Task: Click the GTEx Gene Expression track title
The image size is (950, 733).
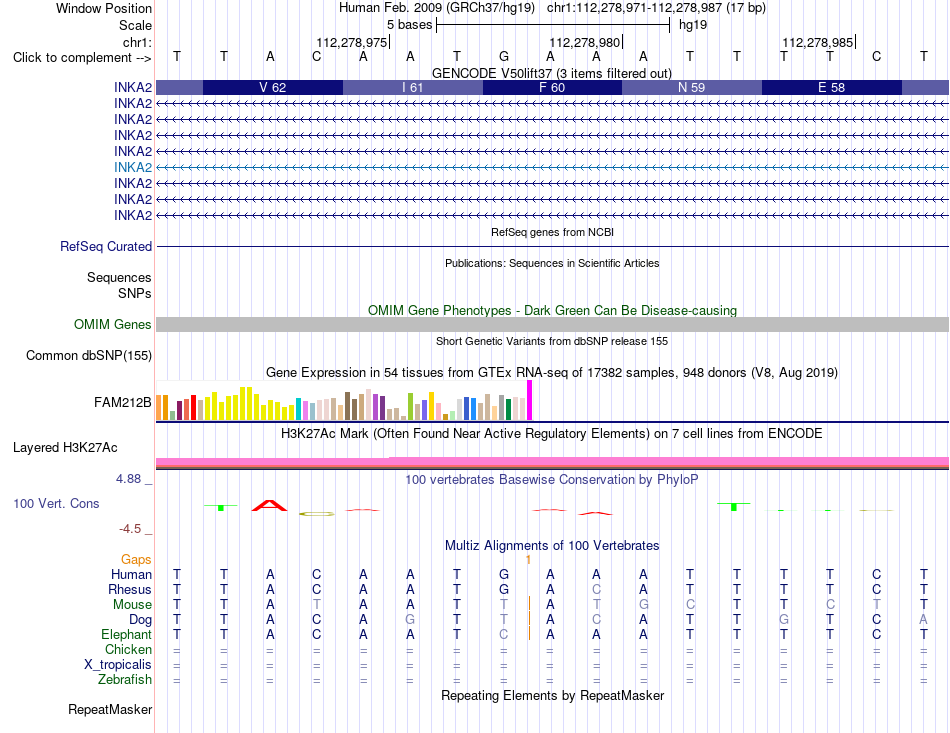Action: [x=552, y=373]
